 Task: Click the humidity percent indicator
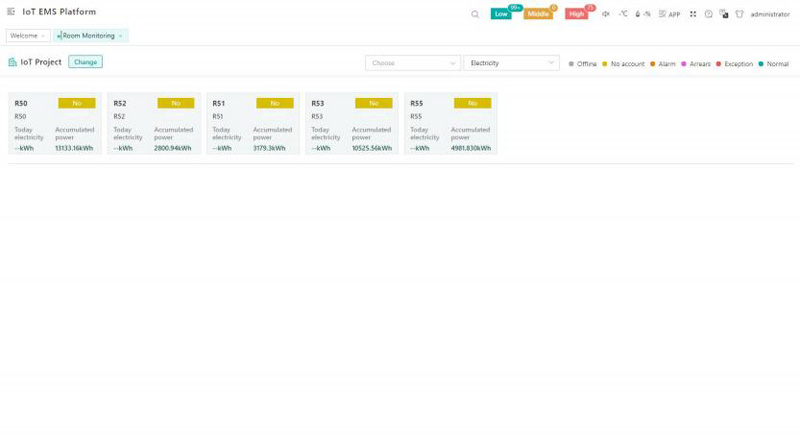(642, 14)
